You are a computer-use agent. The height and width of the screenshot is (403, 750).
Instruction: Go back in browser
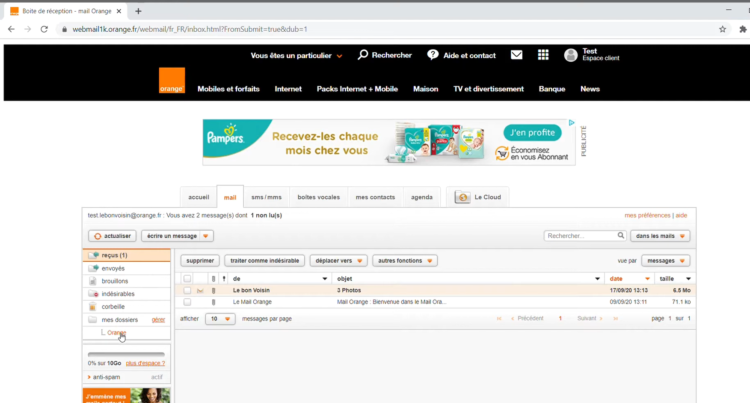11,29
